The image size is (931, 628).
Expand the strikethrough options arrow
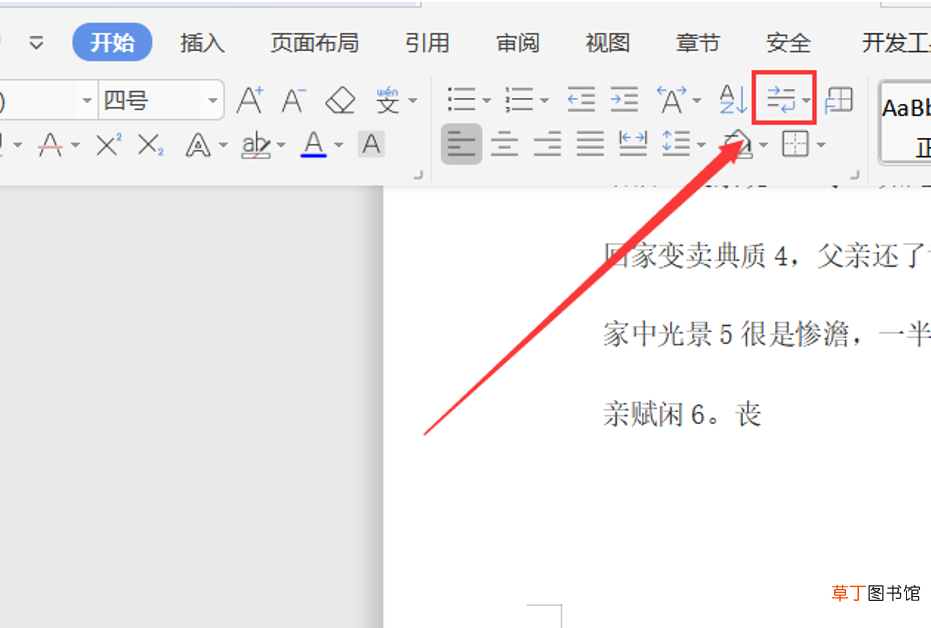75,145
